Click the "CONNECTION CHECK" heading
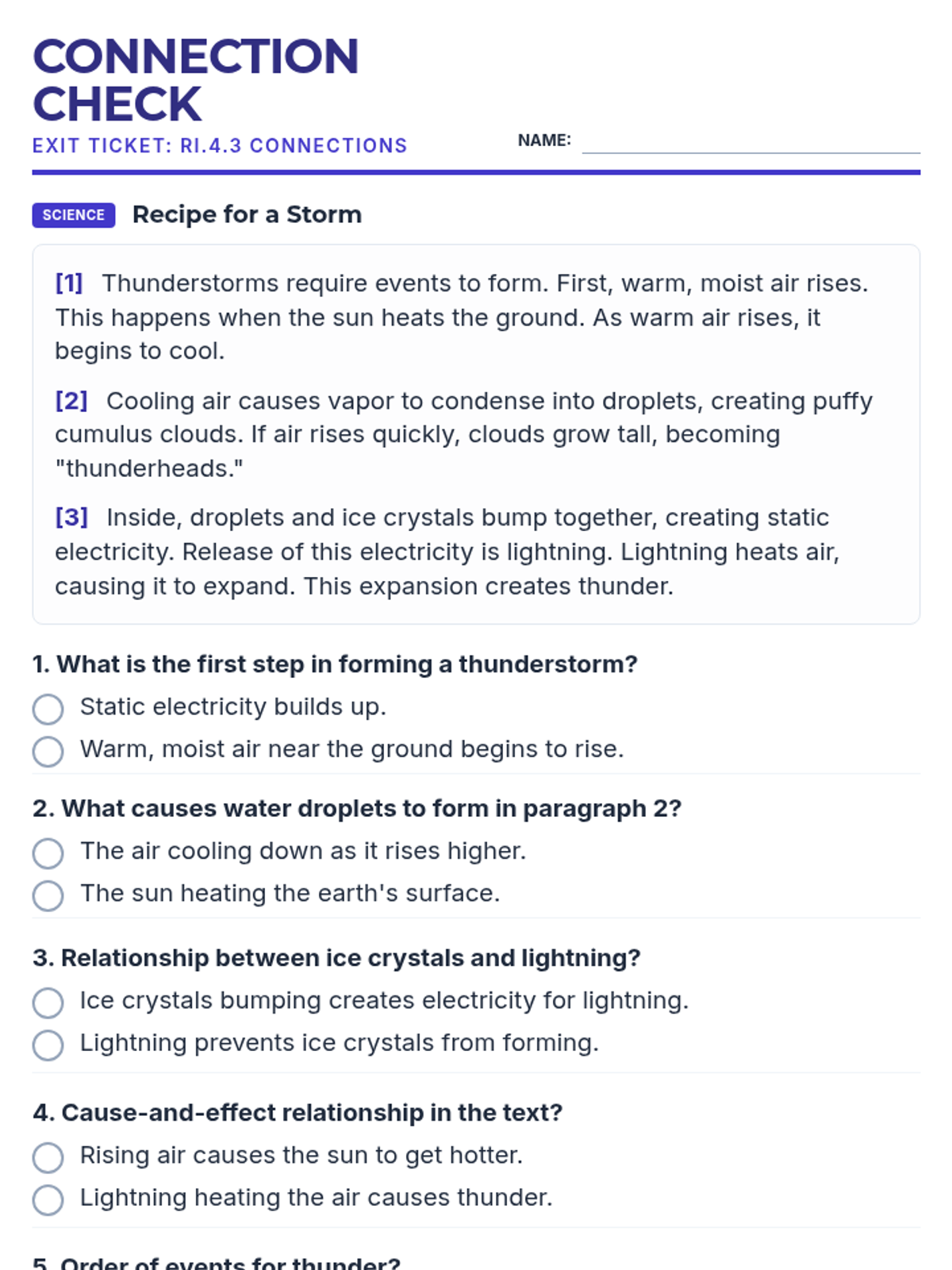 point(196,79)
